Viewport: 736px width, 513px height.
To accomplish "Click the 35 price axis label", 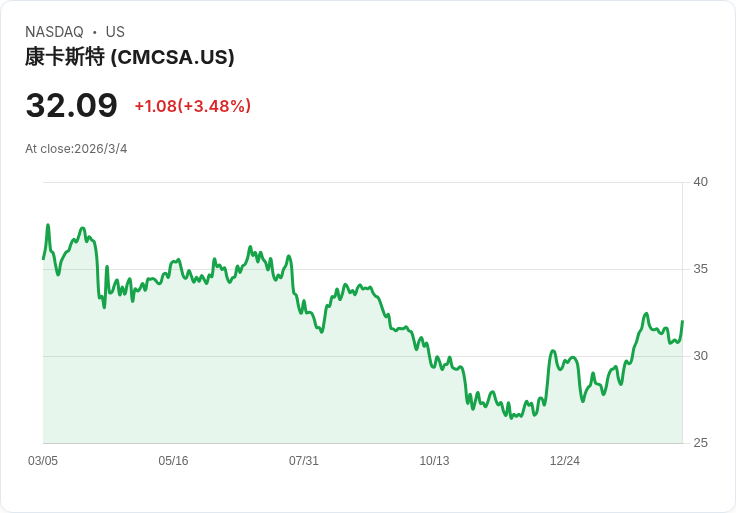I will [700, 269].
